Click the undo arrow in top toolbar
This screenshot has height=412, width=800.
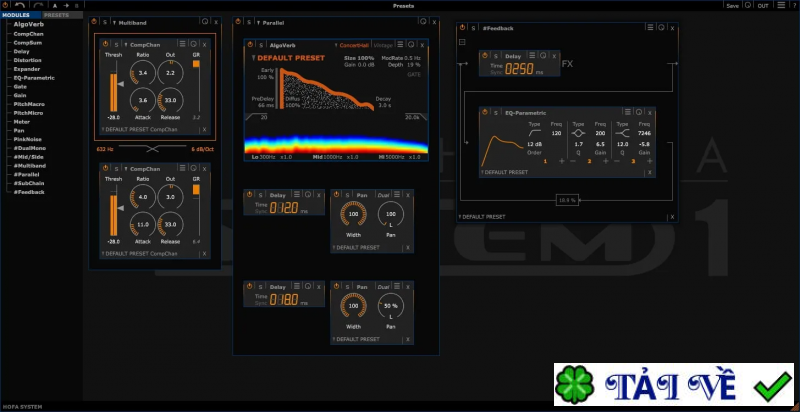[19, 5]
